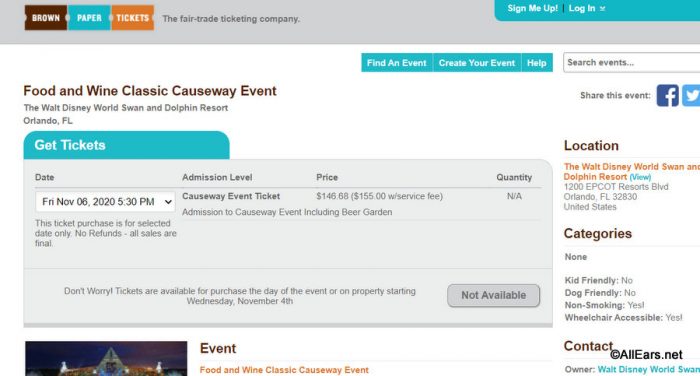The width and height of the screenshot is (700, 376).
Task: Click the Brown Paper Tickets logo
Action: click(x=89, y=18)
